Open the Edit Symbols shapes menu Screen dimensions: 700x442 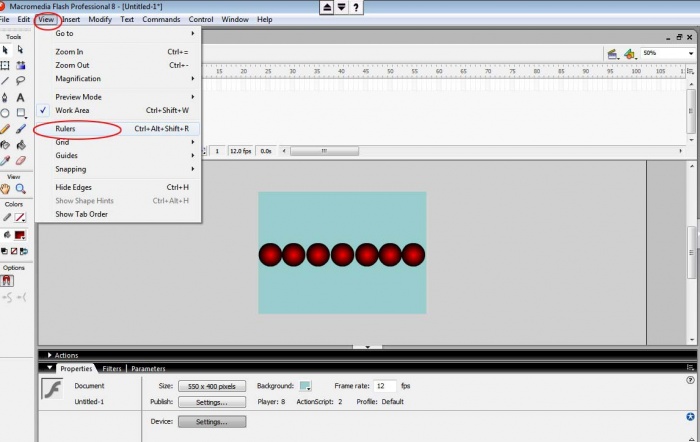click(629, 54)
